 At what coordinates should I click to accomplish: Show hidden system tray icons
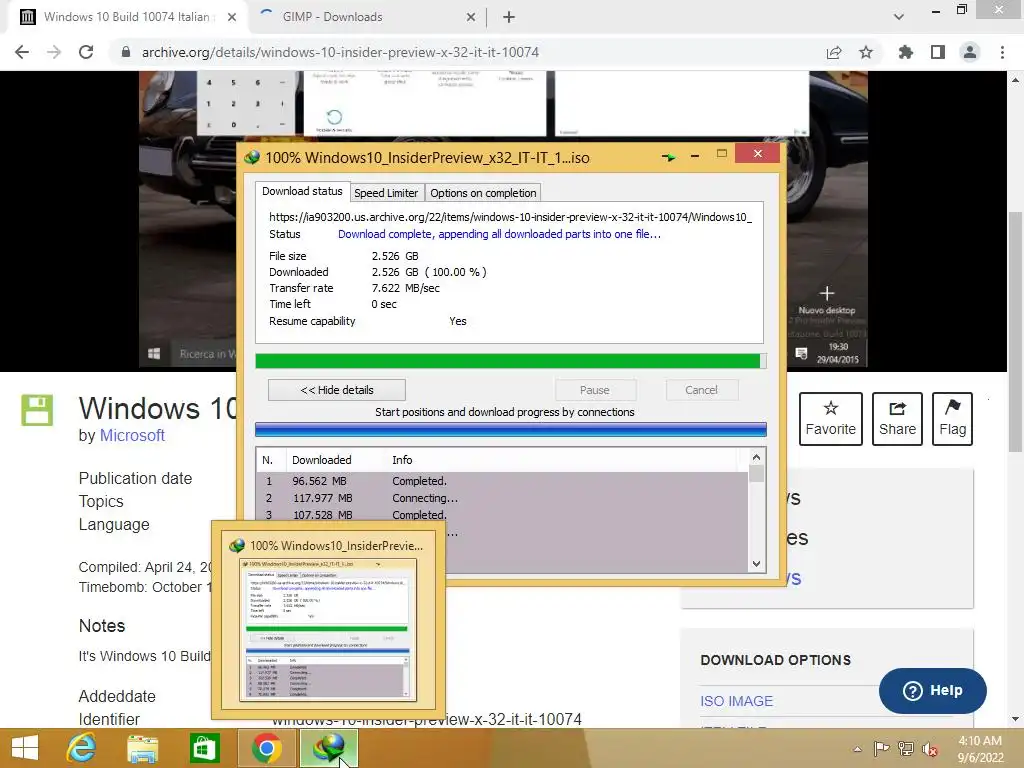(857, 749)
